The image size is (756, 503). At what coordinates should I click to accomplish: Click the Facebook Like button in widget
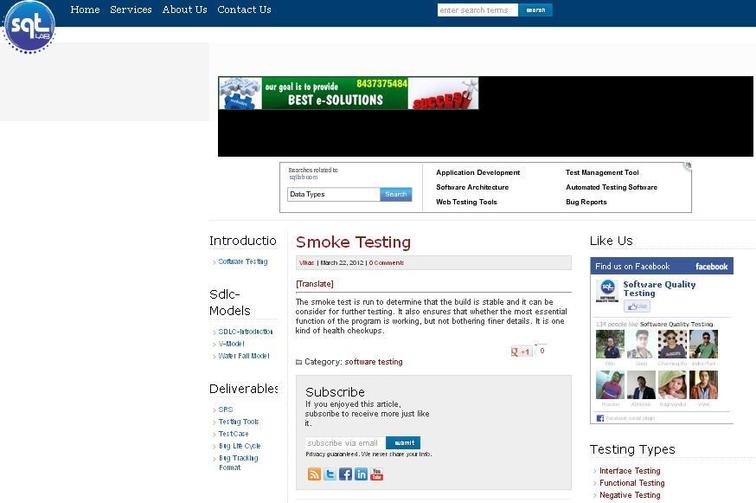tap(637, 307)
